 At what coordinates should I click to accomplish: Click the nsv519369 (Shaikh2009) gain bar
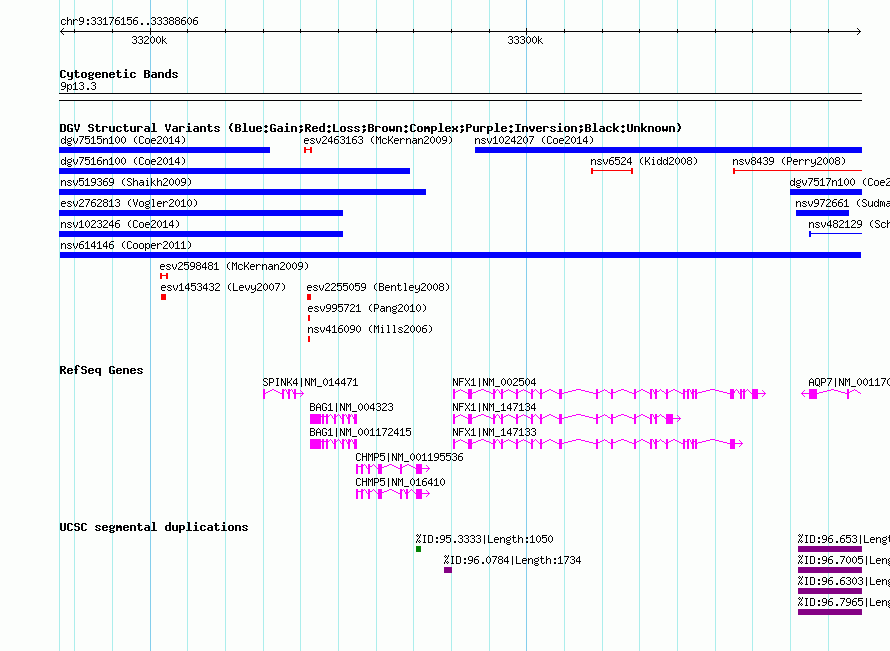pos(242,192)
